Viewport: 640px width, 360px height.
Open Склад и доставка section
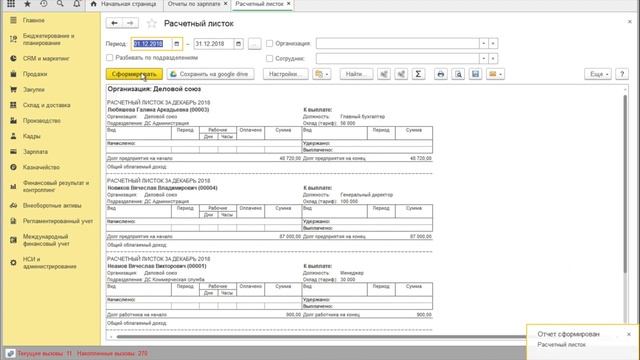point(46,105)
